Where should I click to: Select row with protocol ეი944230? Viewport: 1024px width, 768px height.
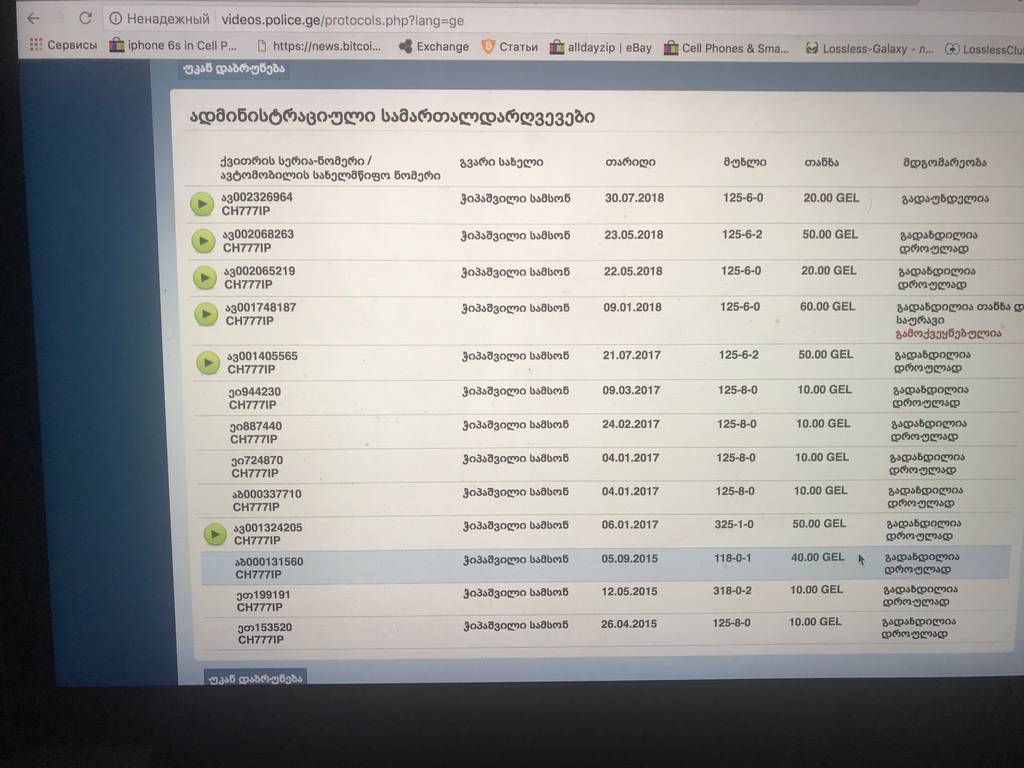(604, 398)
